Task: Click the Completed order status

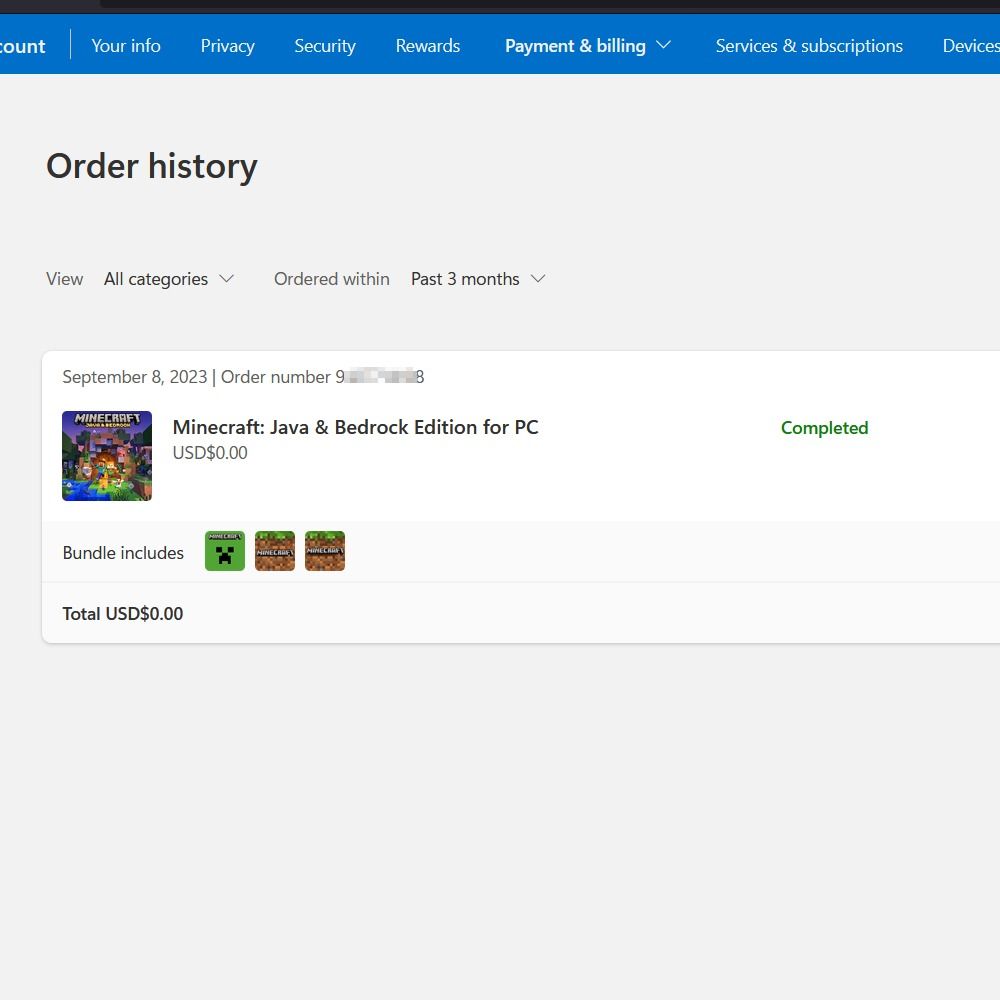Action: (823, 427)
